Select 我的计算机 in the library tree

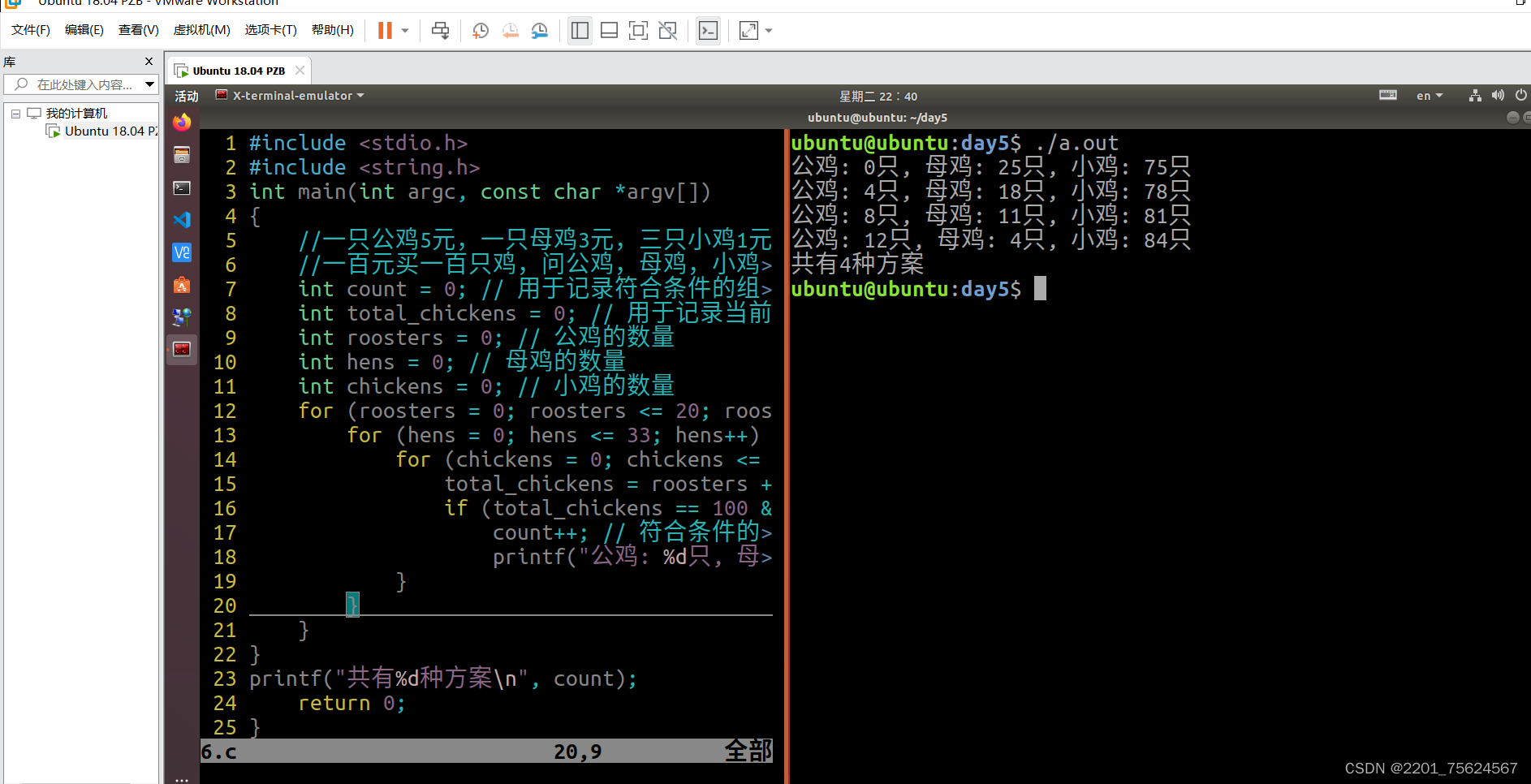(x=76, y=114)
